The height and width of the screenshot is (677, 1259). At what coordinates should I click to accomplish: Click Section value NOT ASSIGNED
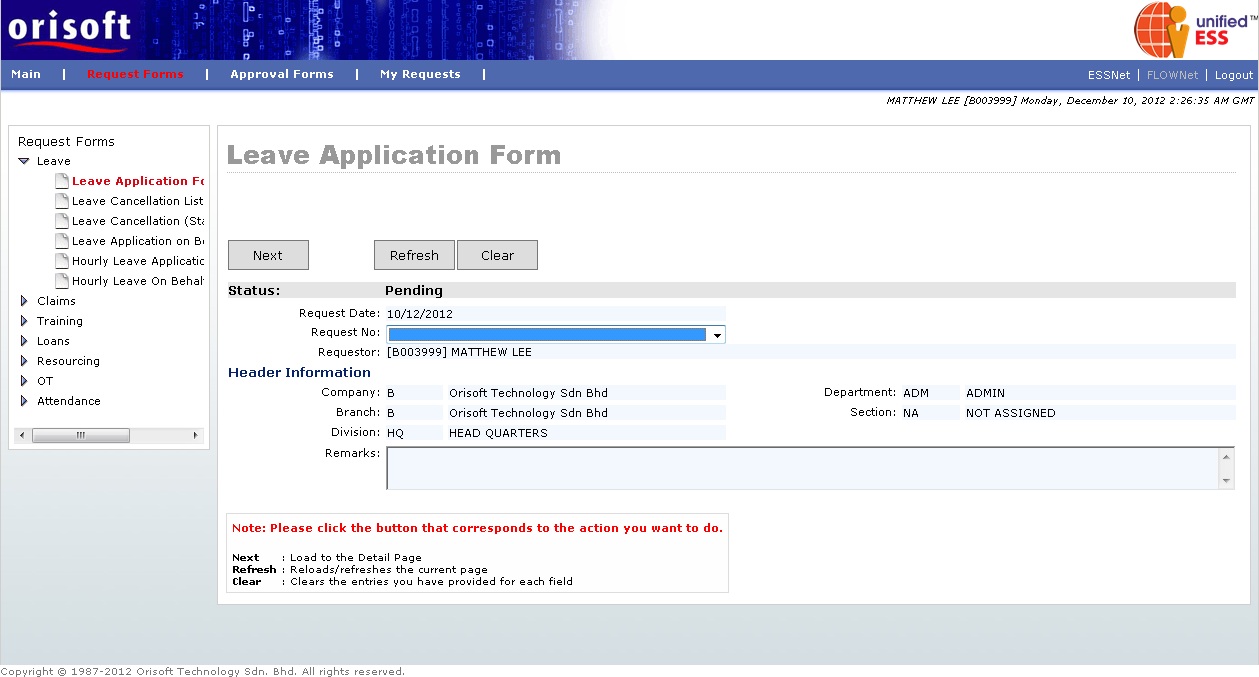pyautogui.click(x=1010, y=413)
